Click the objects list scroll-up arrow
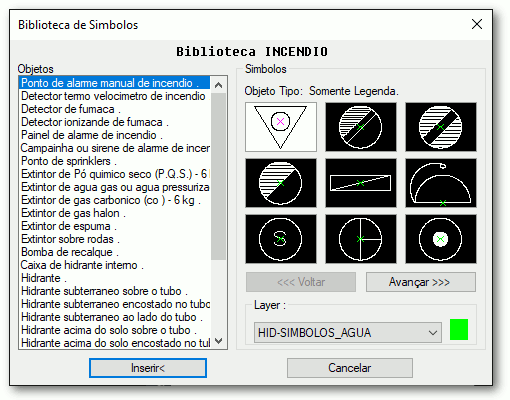This screenshot has width=510, height=400. tap(219, 85)
